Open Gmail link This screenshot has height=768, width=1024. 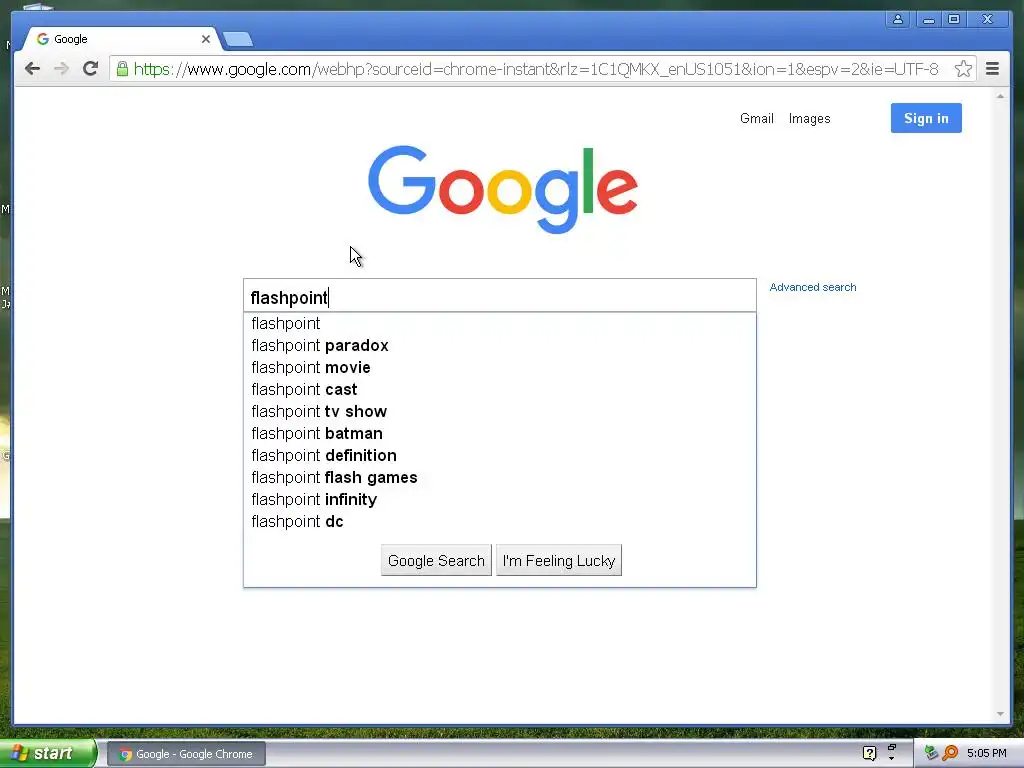pos(756,118)
